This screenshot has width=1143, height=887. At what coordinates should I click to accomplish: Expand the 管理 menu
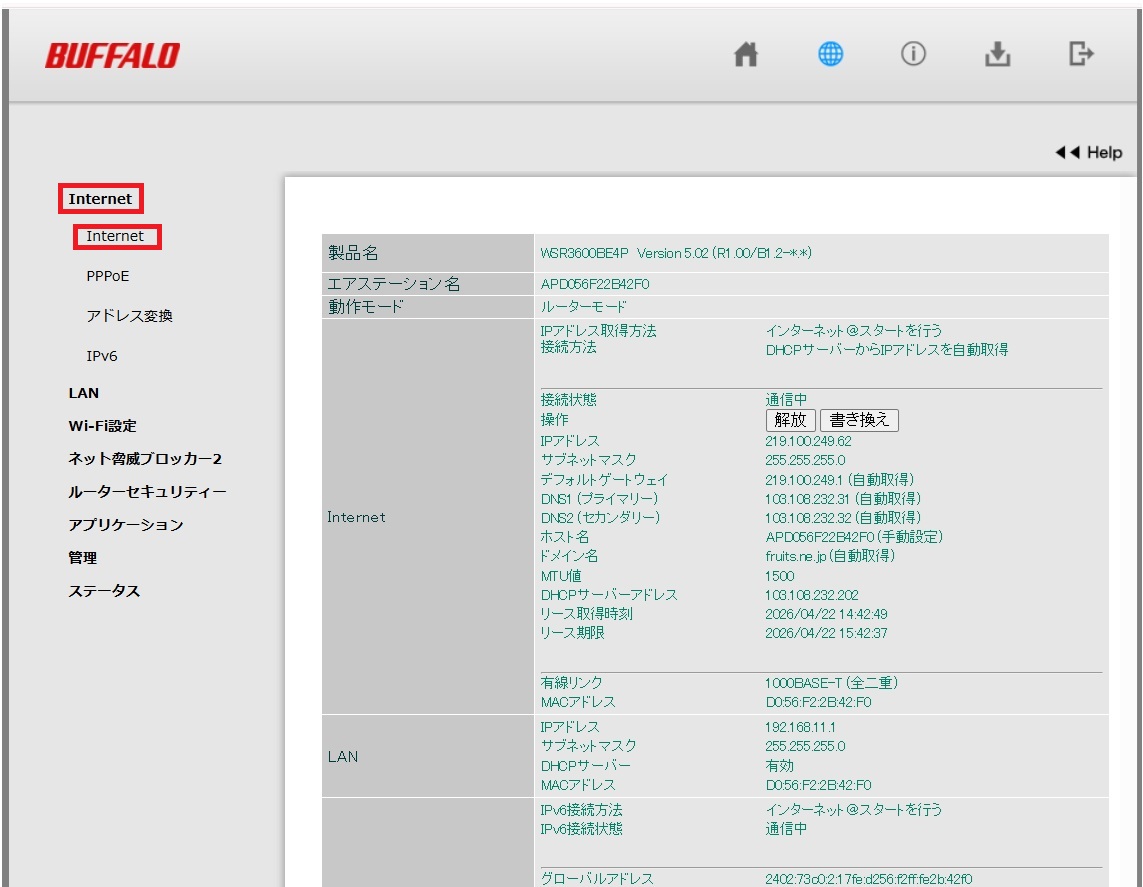(x=82, y=558)
